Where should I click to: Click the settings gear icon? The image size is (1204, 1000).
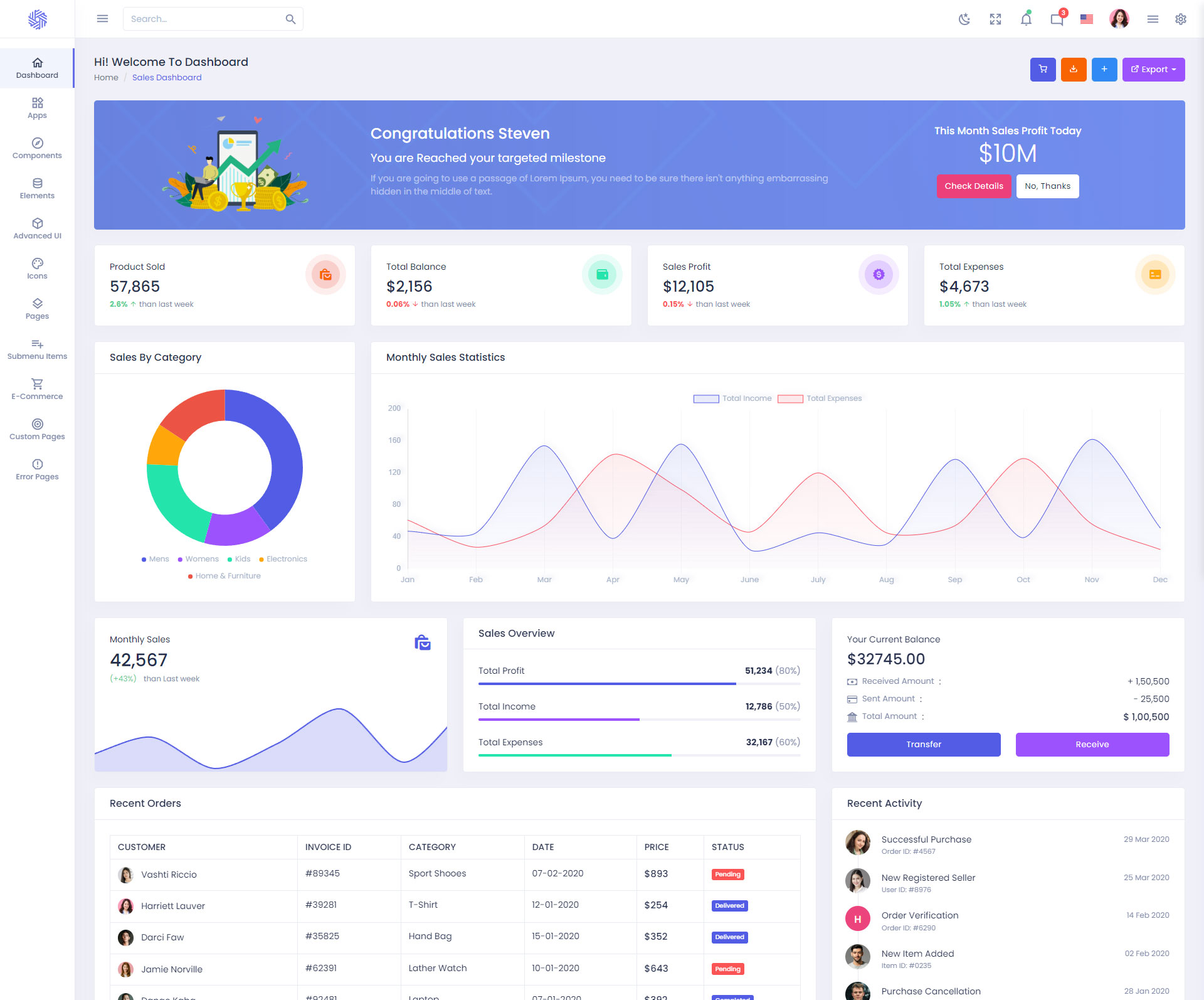pos(1181,19)
